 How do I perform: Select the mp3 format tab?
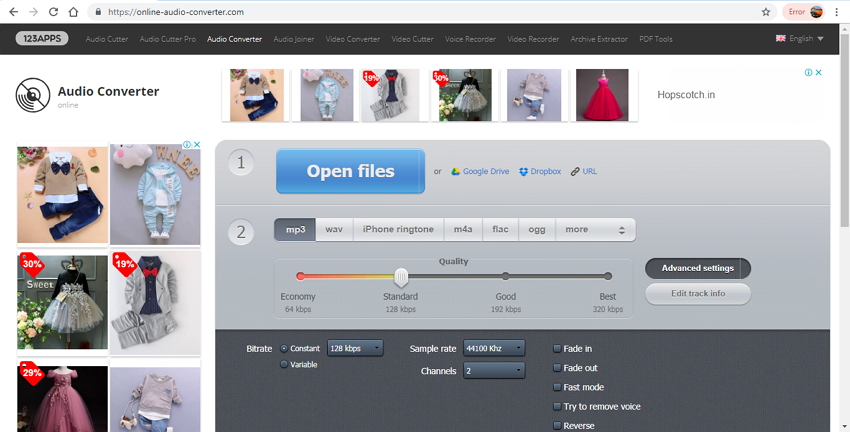click(295, 230)
